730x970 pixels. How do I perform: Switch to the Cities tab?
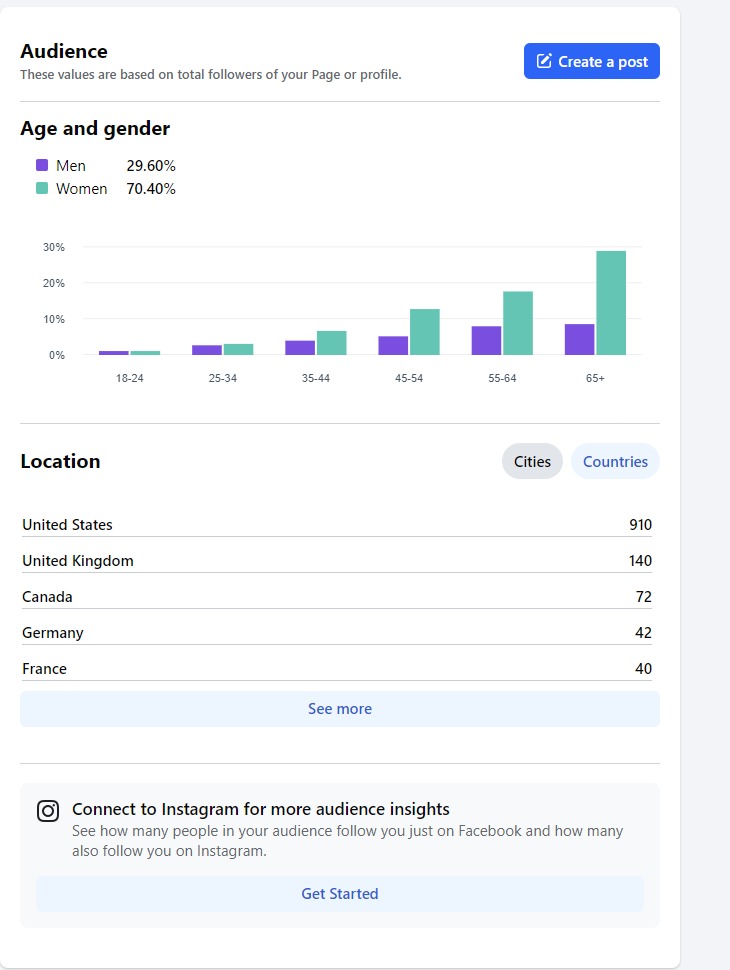click(x=532, y=461)
